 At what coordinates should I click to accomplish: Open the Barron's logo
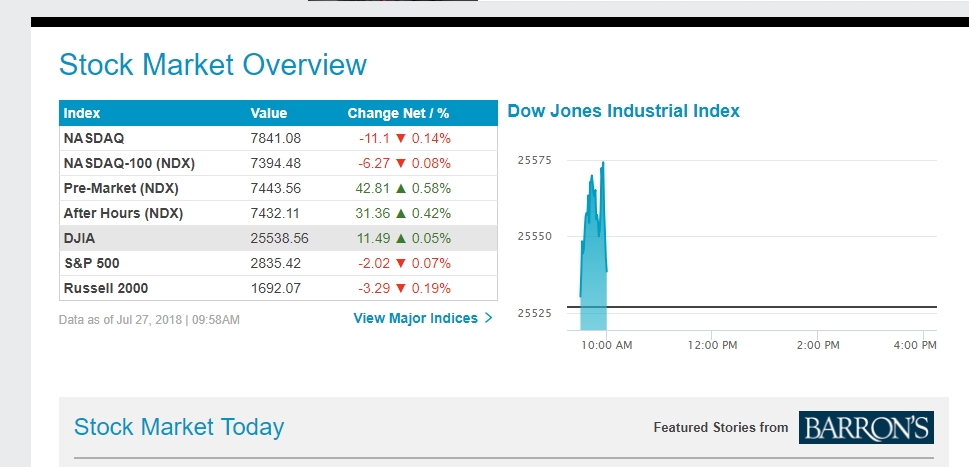point(866,427)
